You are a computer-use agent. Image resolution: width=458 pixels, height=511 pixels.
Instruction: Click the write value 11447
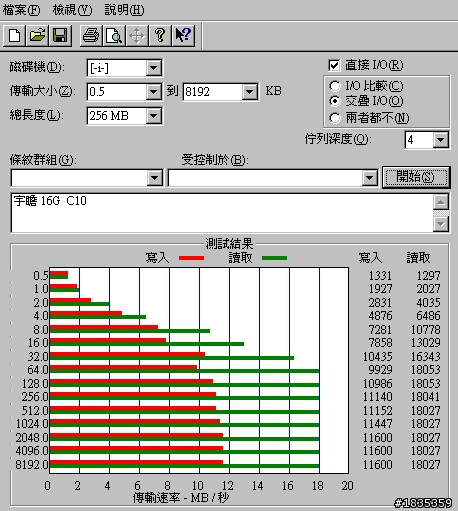377,424
